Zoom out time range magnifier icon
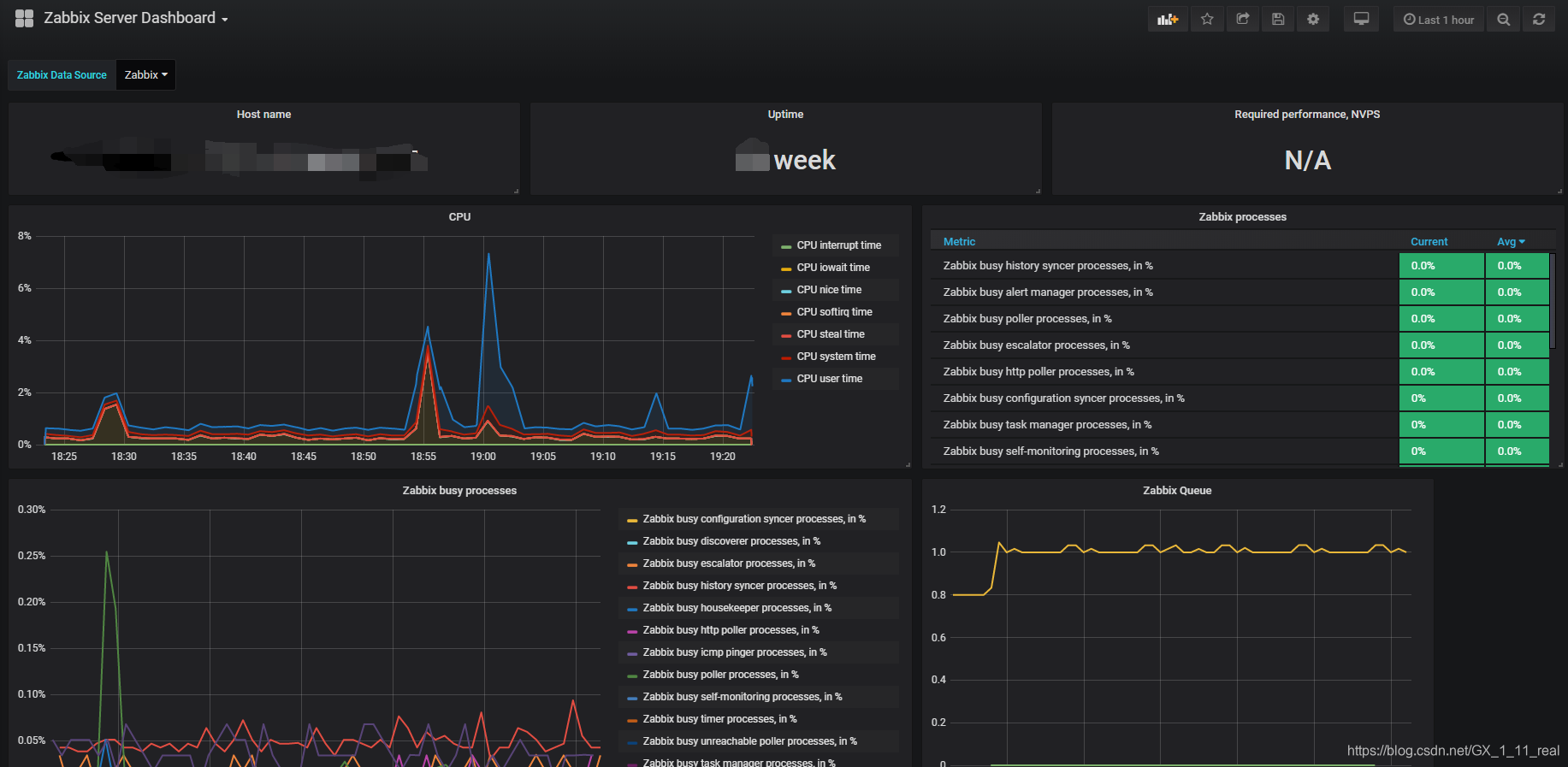Image resolution: width=1568 pixels, height=767 pixels. 1503,19
